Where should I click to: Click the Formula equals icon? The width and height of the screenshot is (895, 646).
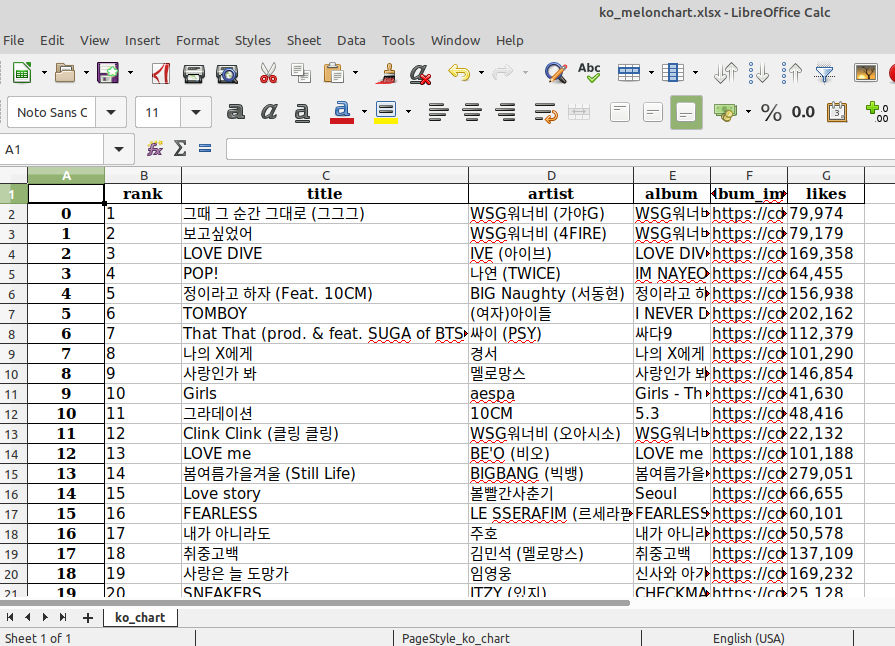point(205,149)
